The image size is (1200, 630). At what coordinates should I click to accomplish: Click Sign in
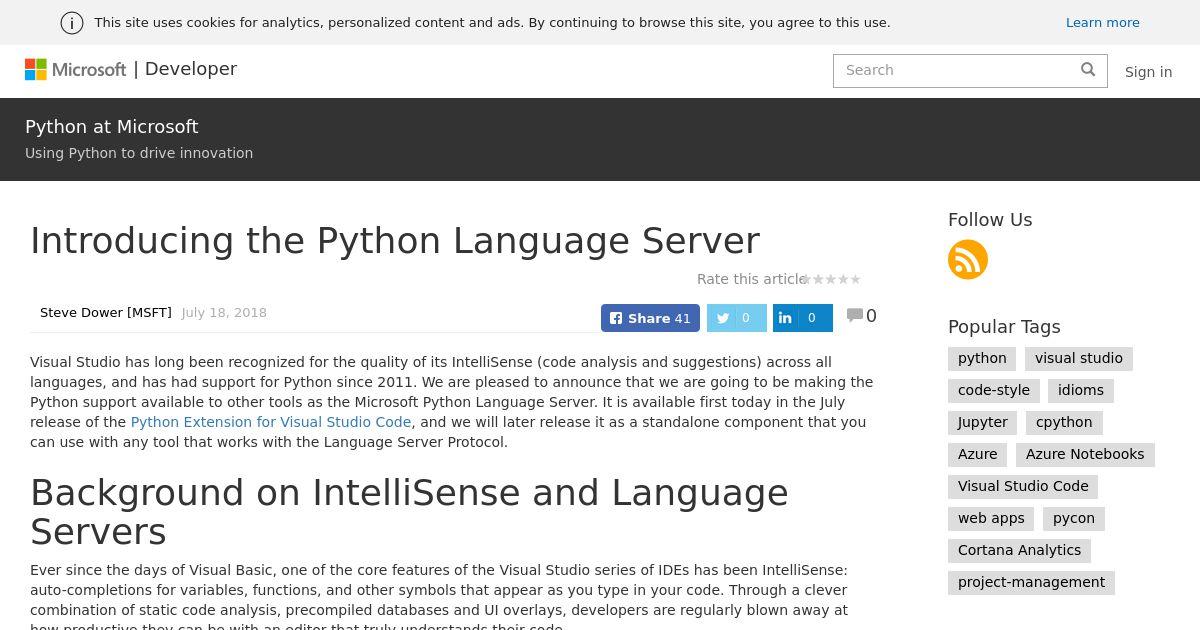[1148, 72]
